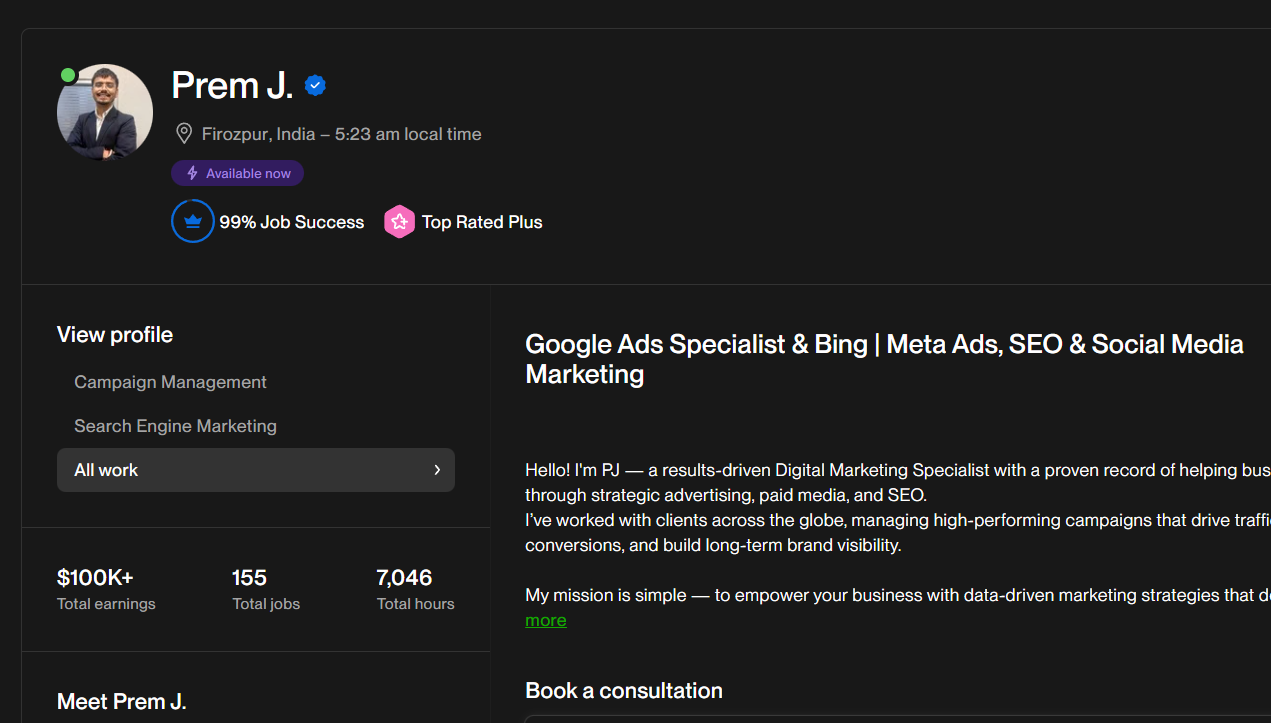The width and height of the screenshot is (1271, 723).
Task: Click the pink Top Rated Plus star badge
Action: (399, 222)
